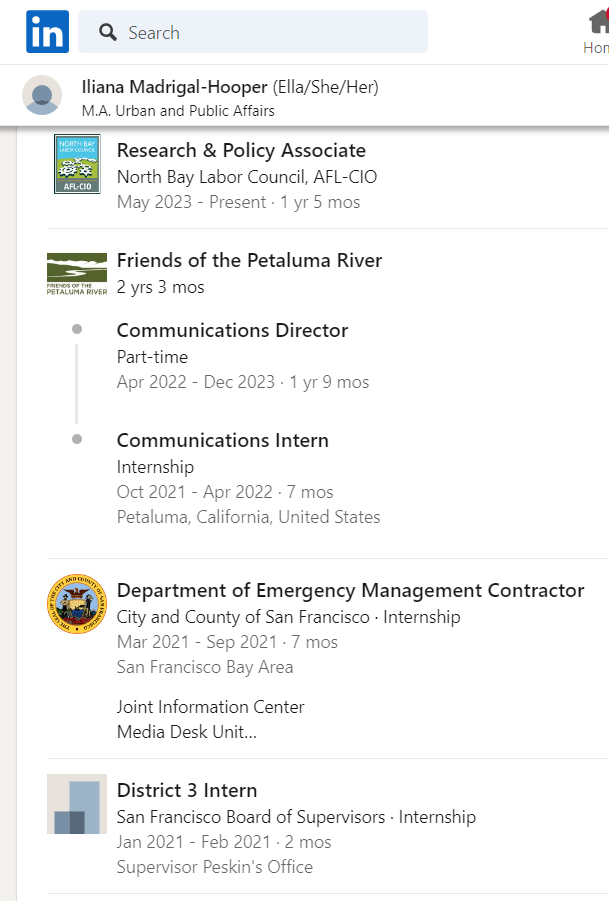Open North Bay Labor Council logo
The width and height of the screenshot is (609, 901).
pos(77,164)
